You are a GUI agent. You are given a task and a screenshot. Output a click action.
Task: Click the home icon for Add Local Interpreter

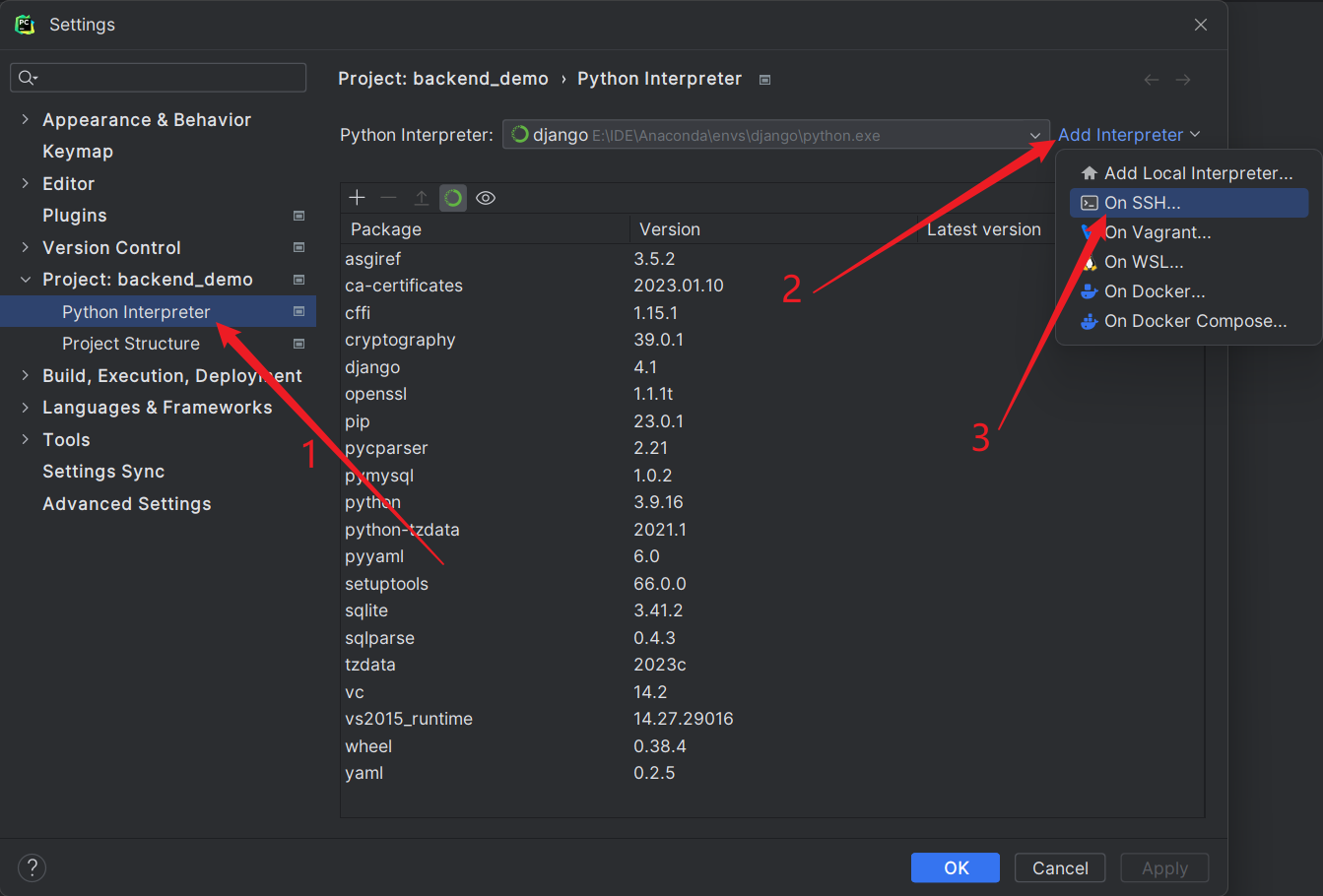[1089, 173]
